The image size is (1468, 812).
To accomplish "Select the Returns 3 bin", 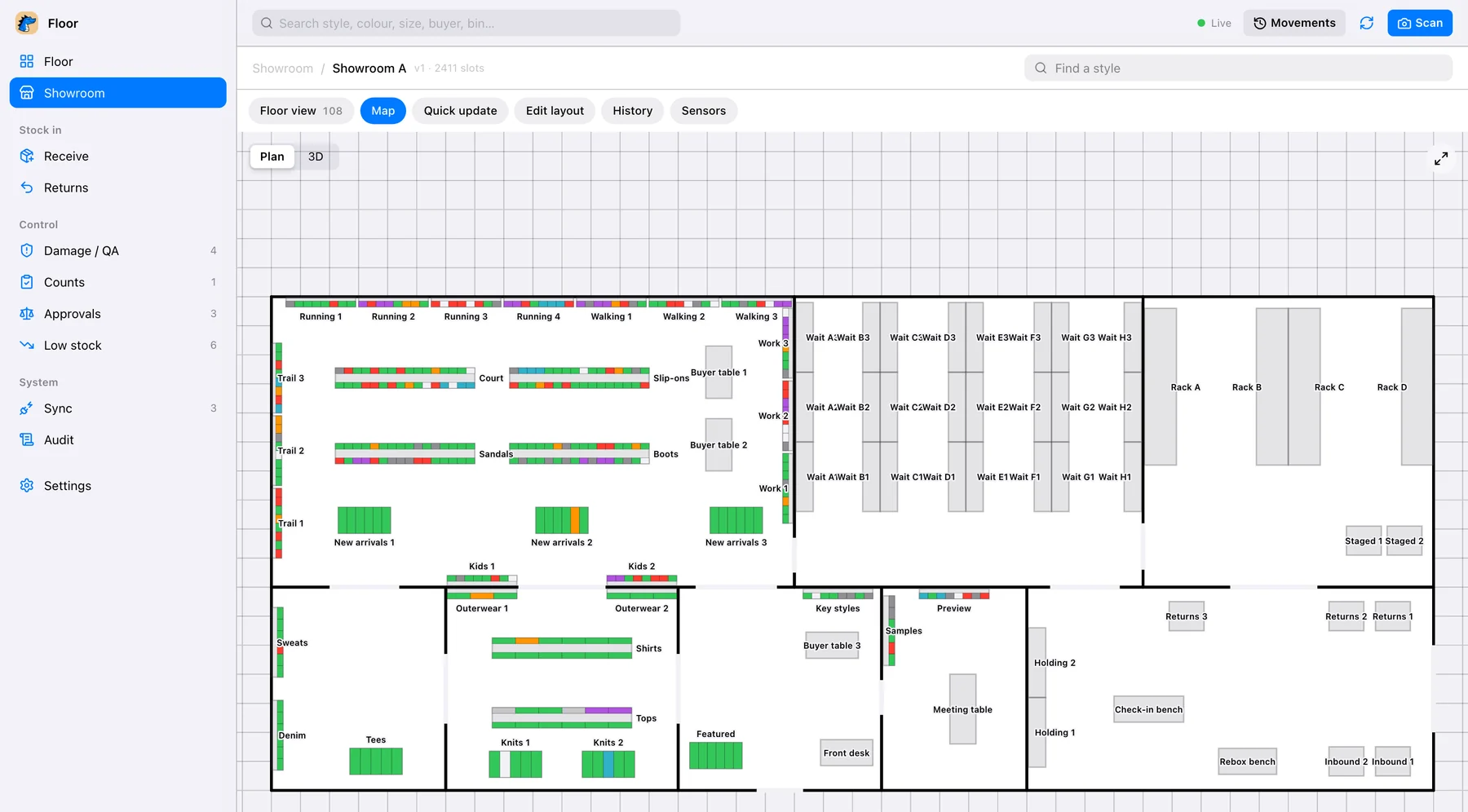I will tap(1187, 616).
